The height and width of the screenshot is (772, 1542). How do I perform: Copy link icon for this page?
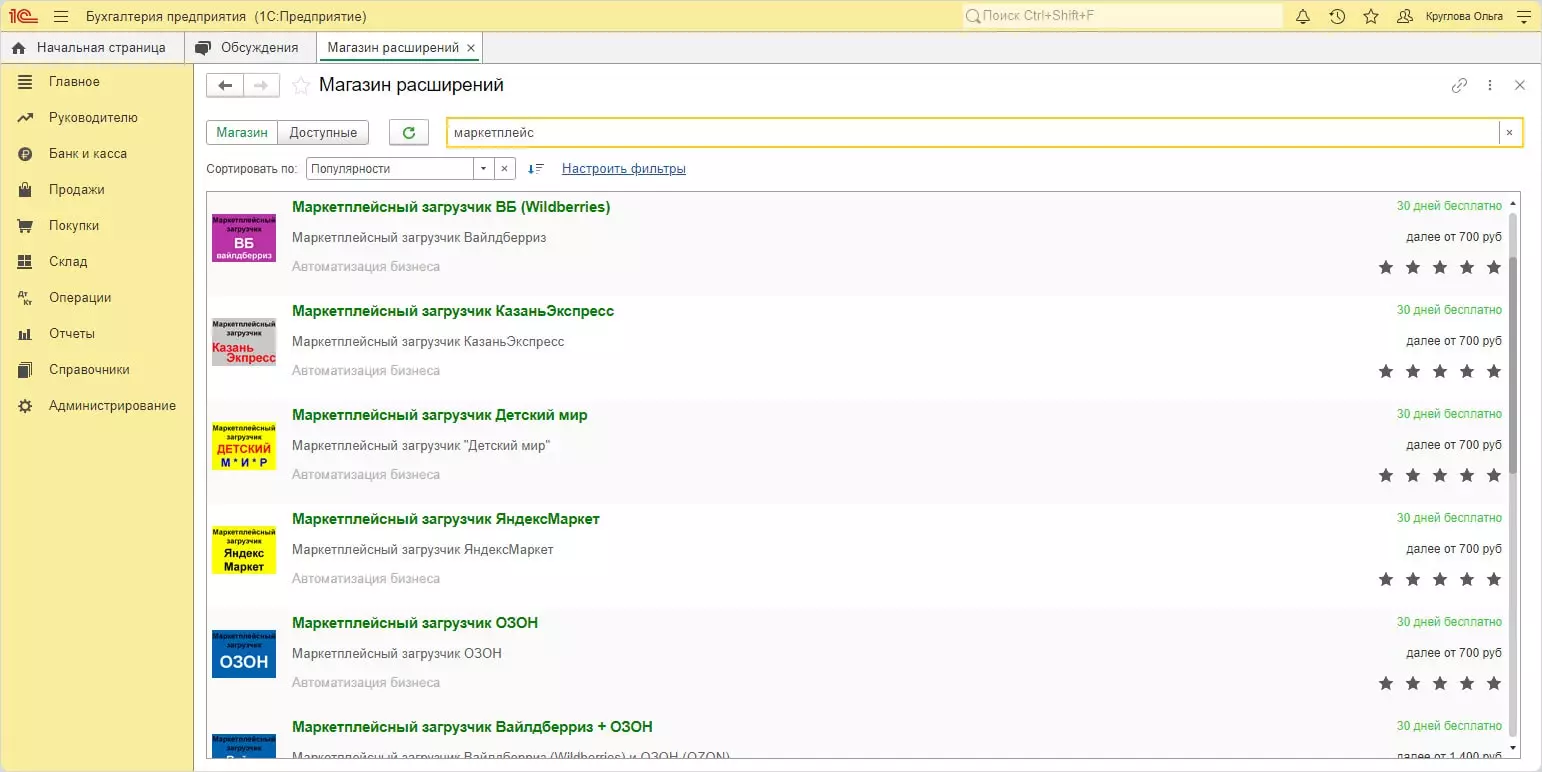point(1459,86)
